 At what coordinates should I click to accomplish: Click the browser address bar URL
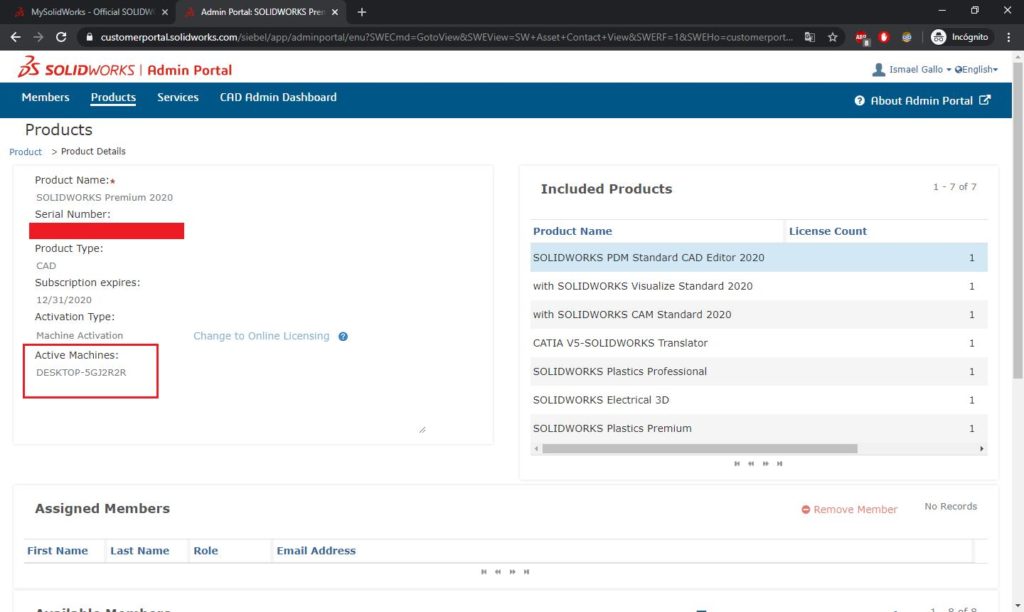(447, 37)
